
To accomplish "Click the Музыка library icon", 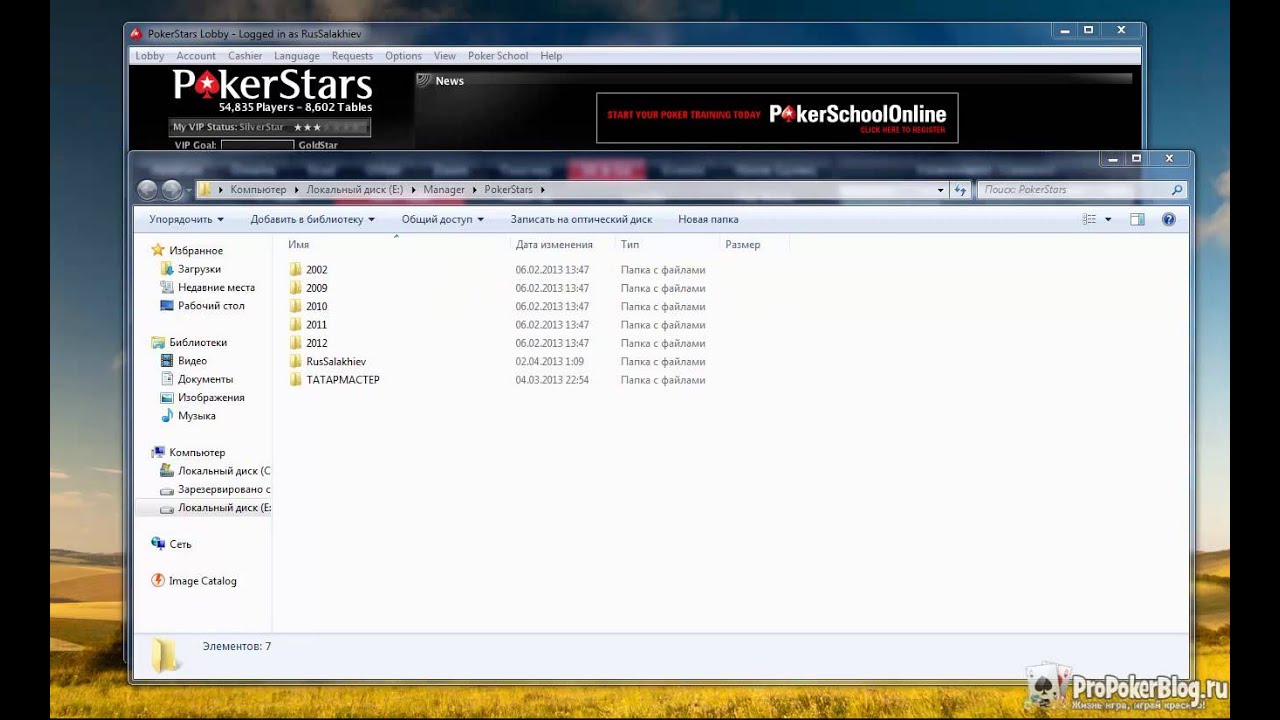I will 167,416.
